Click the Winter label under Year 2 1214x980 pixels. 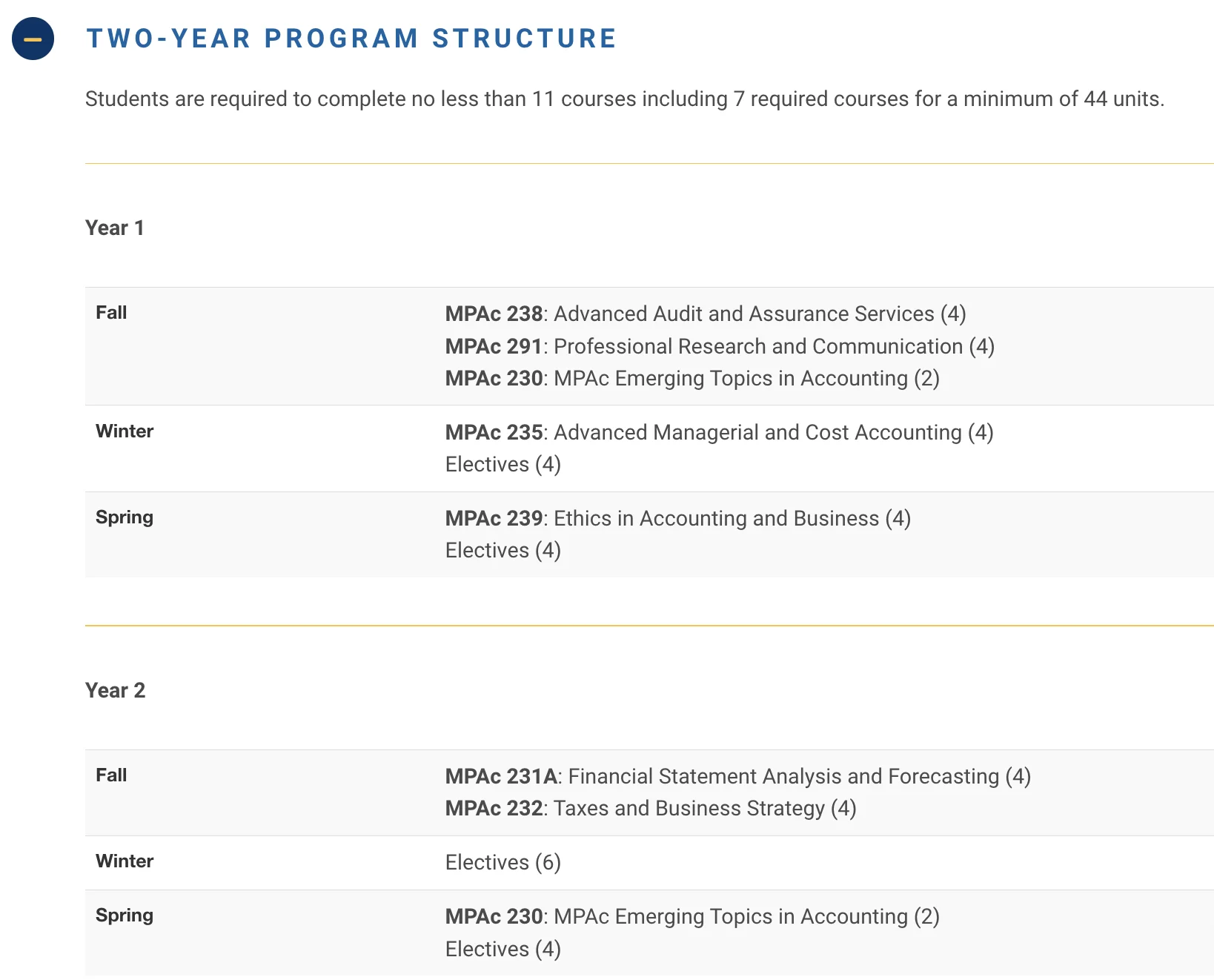click(x=125, y=861)
